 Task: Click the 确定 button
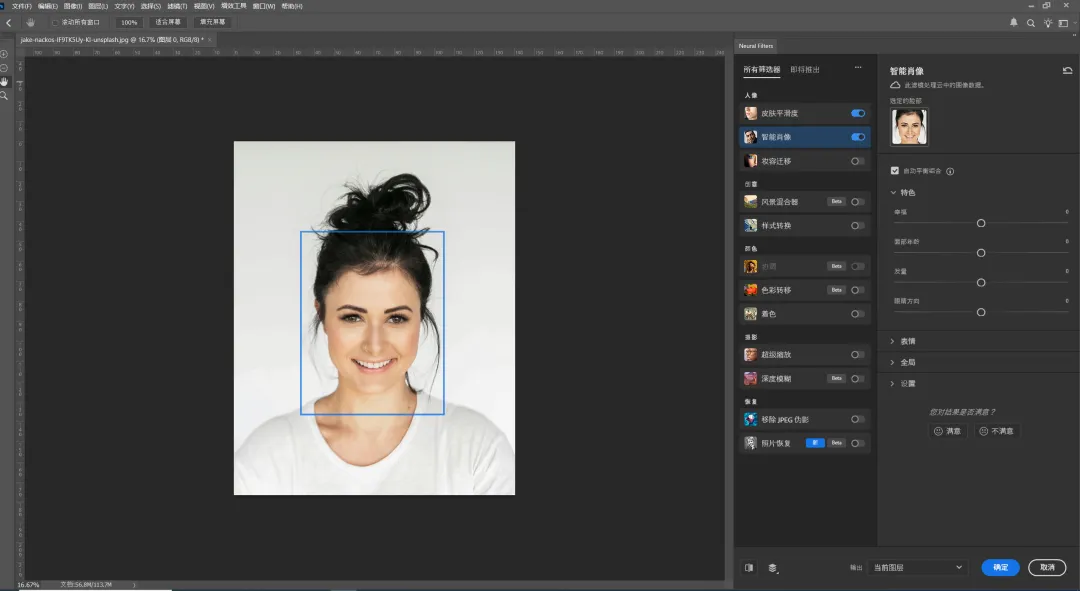[1000, 567]
